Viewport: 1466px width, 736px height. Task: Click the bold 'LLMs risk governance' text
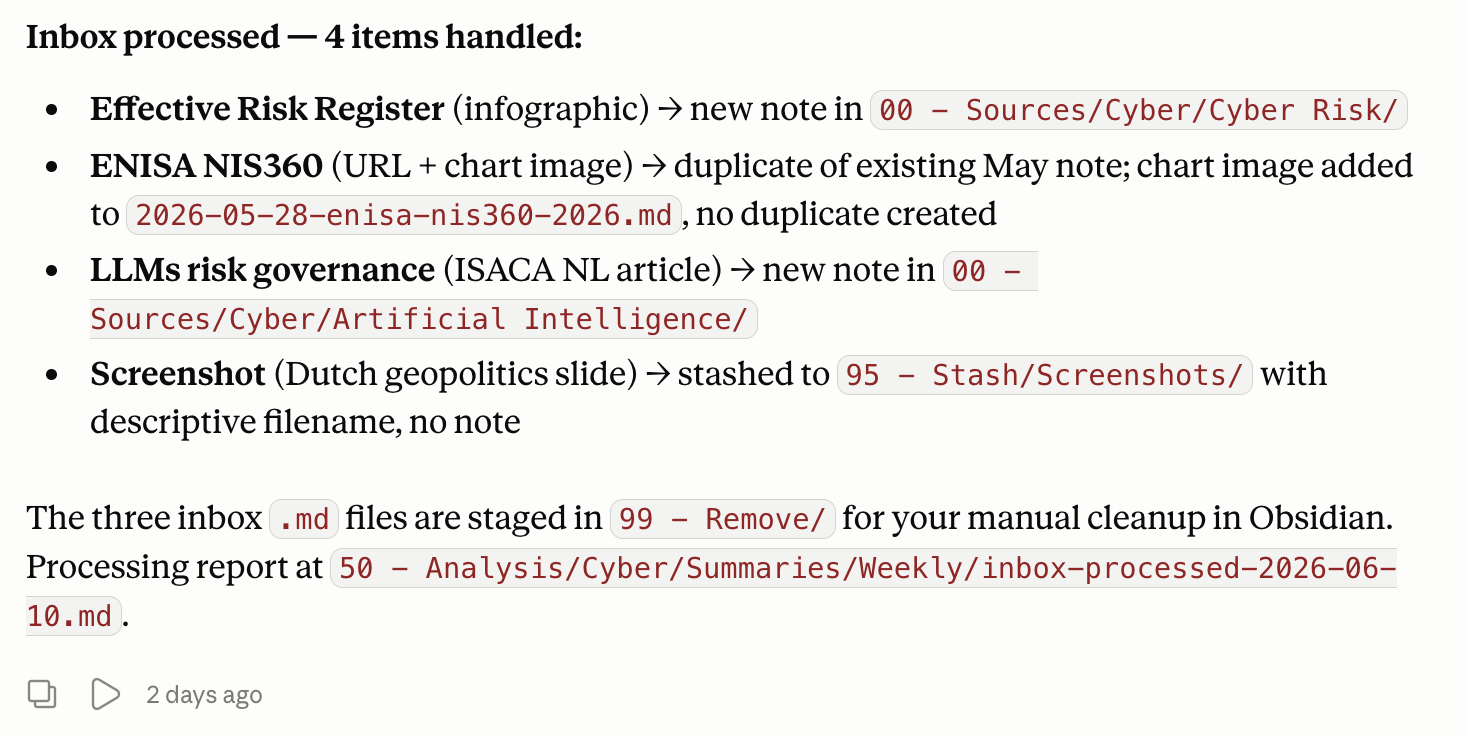click(262, 271)
